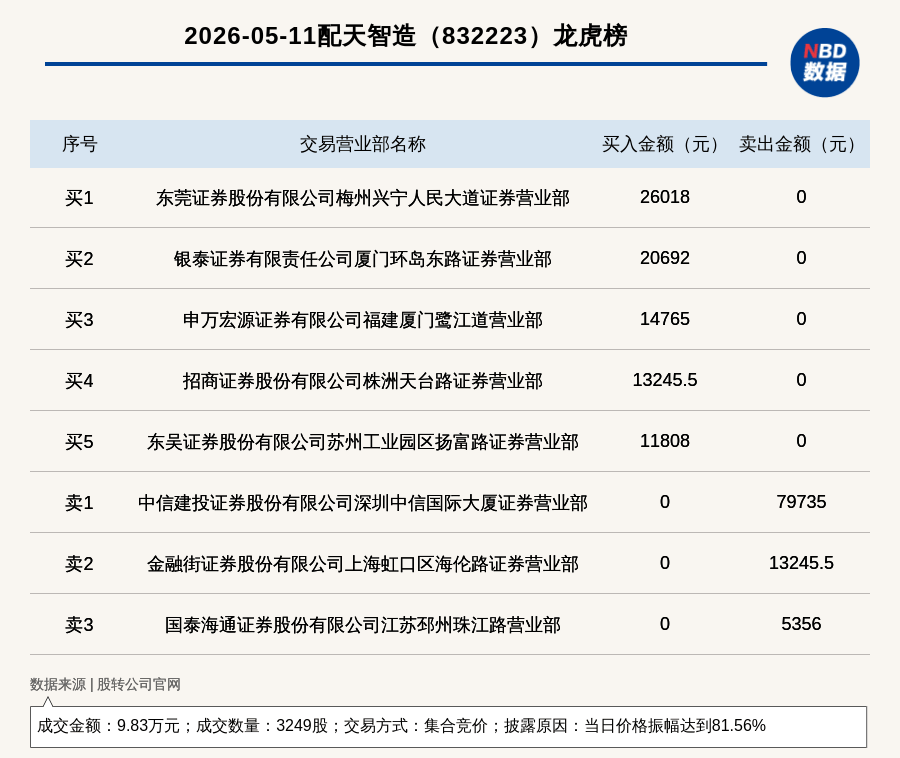Screen dimensions: 900x758
Task: Click the 交易营业部名称 column header
Action: 362,144
